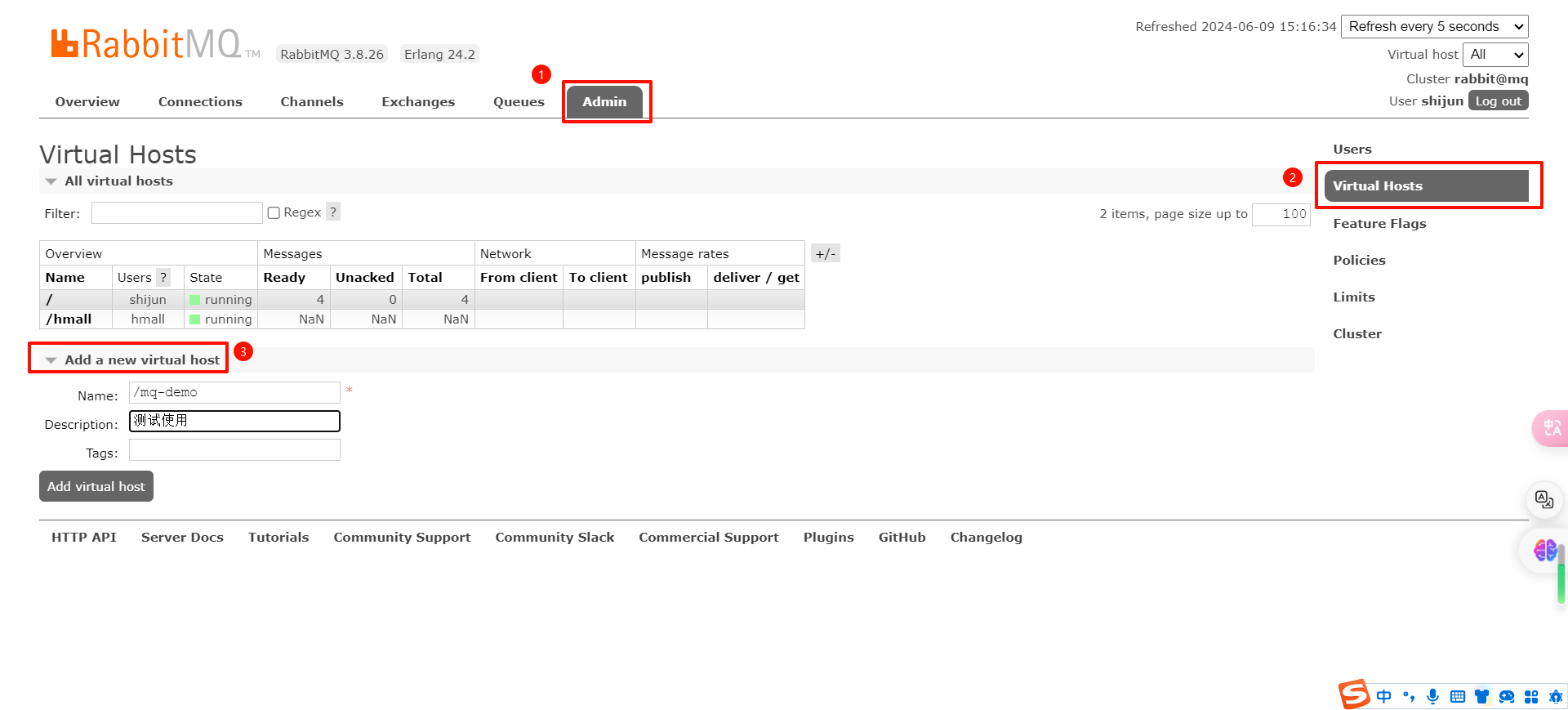Image resolution: width=1568 pixels, height=710 pixels.
Task: Collapse Add a new virtual host section
Action: [x=133, y=359]
